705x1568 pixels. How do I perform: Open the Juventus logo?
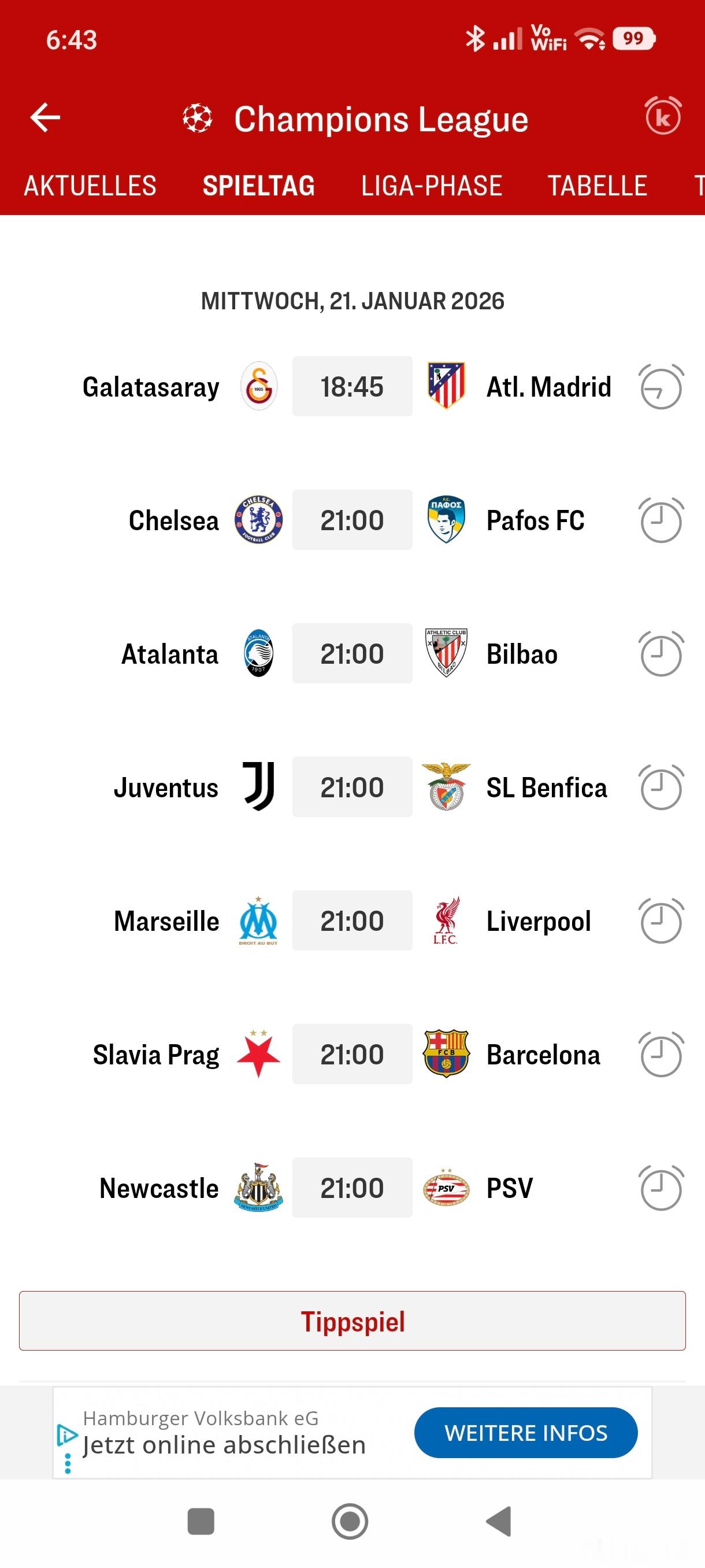click(x=258, y=786)
